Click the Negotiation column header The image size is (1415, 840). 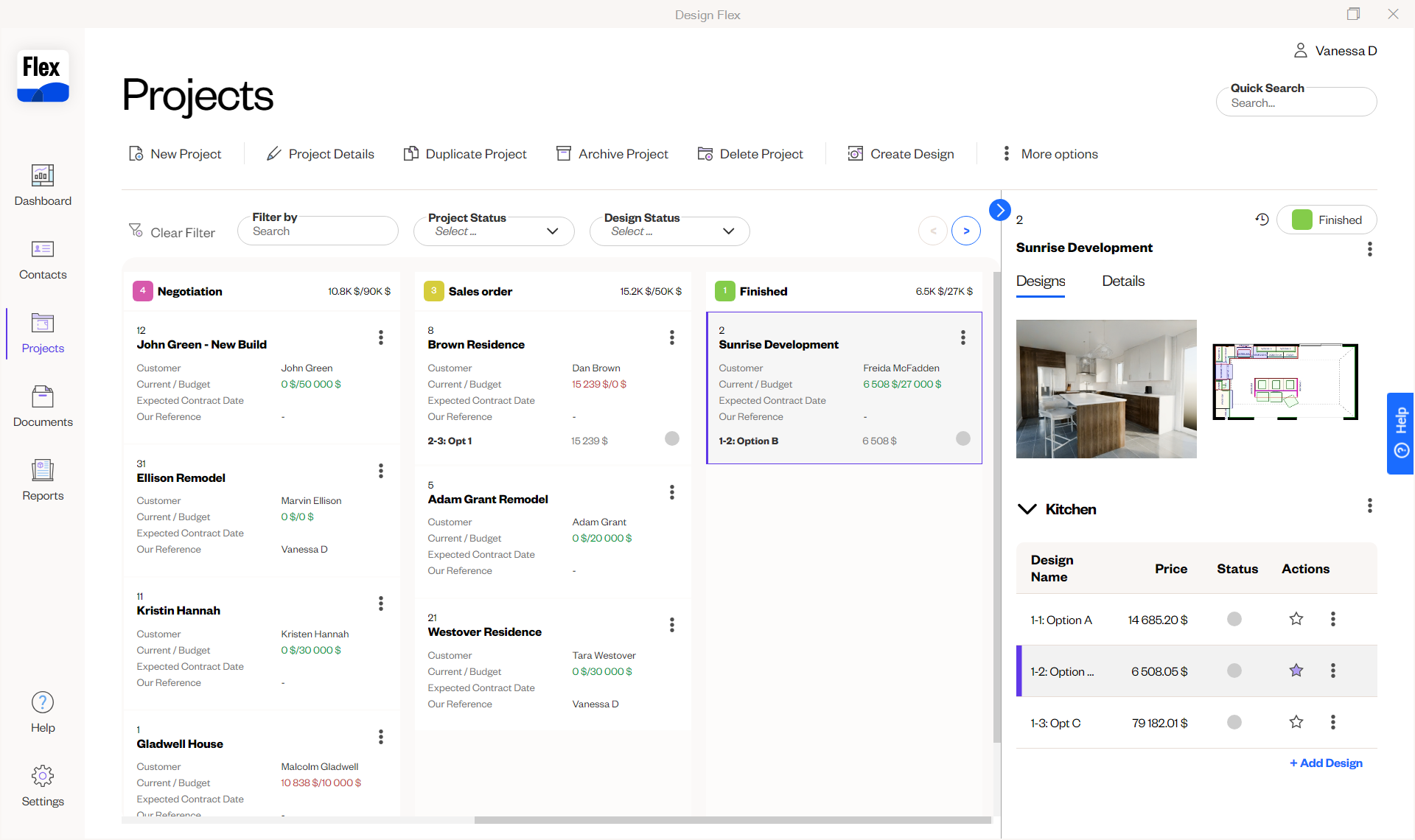(x=262, y=291)
